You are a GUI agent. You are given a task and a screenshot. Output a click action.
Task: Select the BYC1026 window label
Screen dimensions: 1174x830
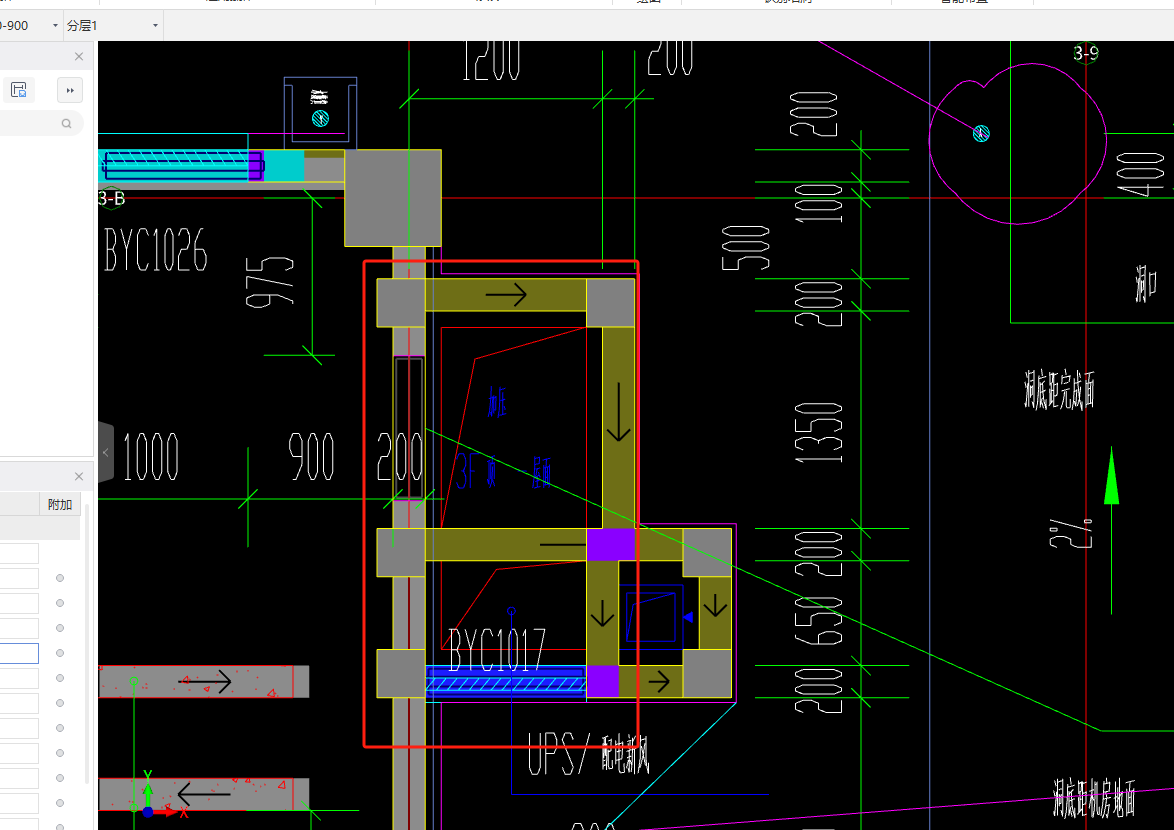point(156,250)
